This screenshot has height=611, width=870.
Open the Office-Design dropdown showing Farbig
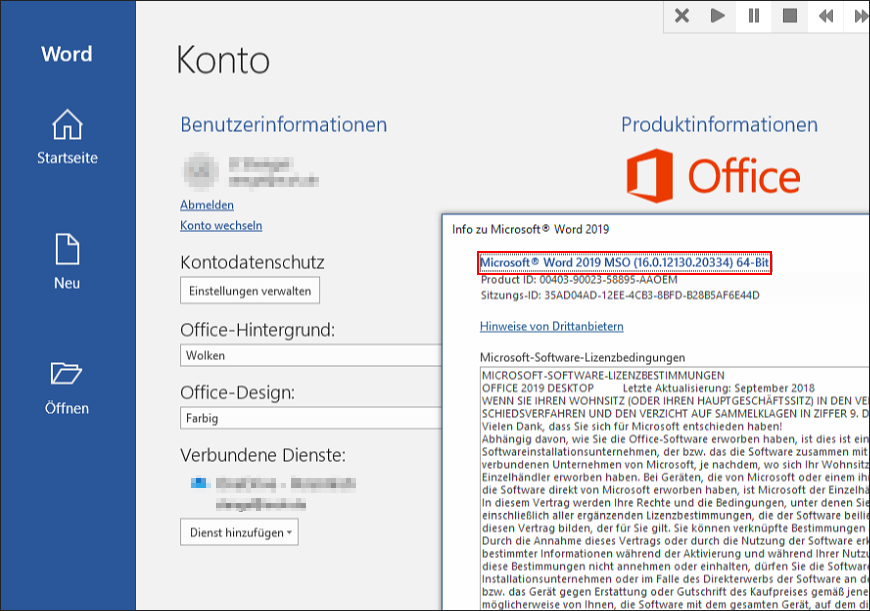click(x=310, y=418)
